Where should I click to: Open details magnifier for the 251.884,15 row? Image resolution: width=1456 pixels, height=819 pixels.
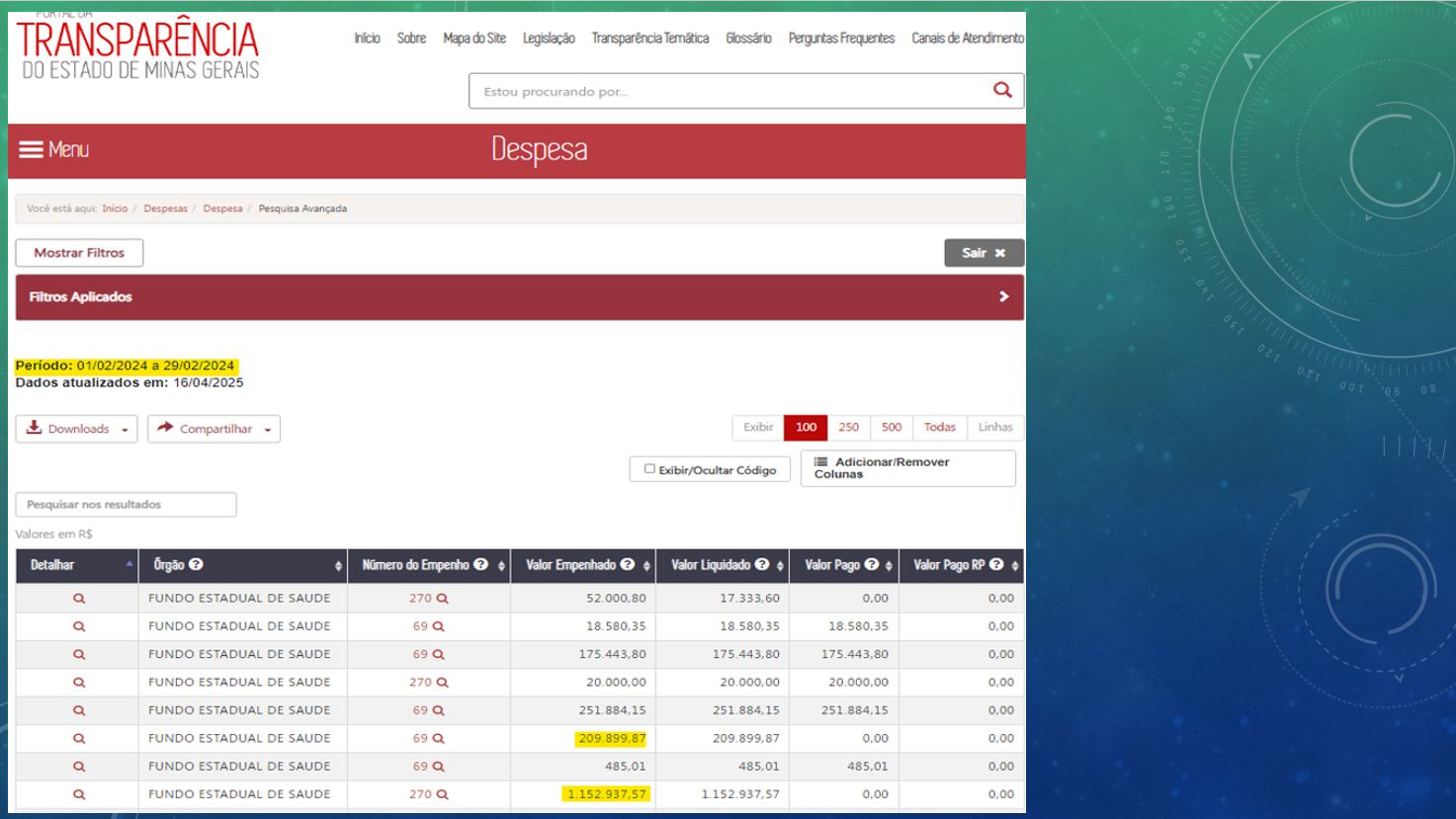click(x=79, y=710)
